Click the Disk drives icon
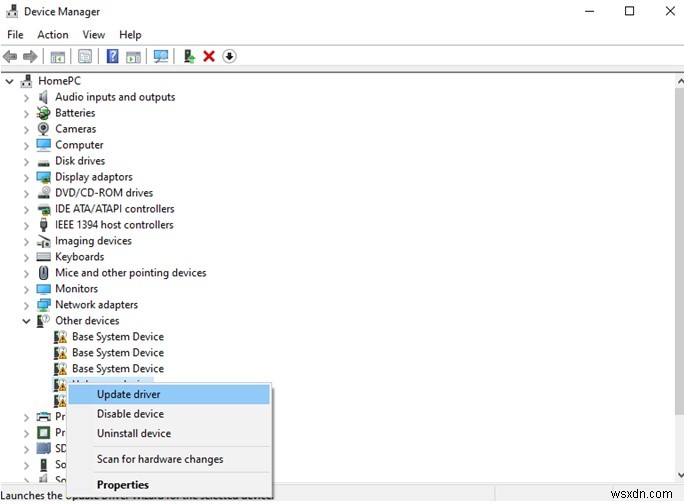The image size is (684, 504). (44, 163)
